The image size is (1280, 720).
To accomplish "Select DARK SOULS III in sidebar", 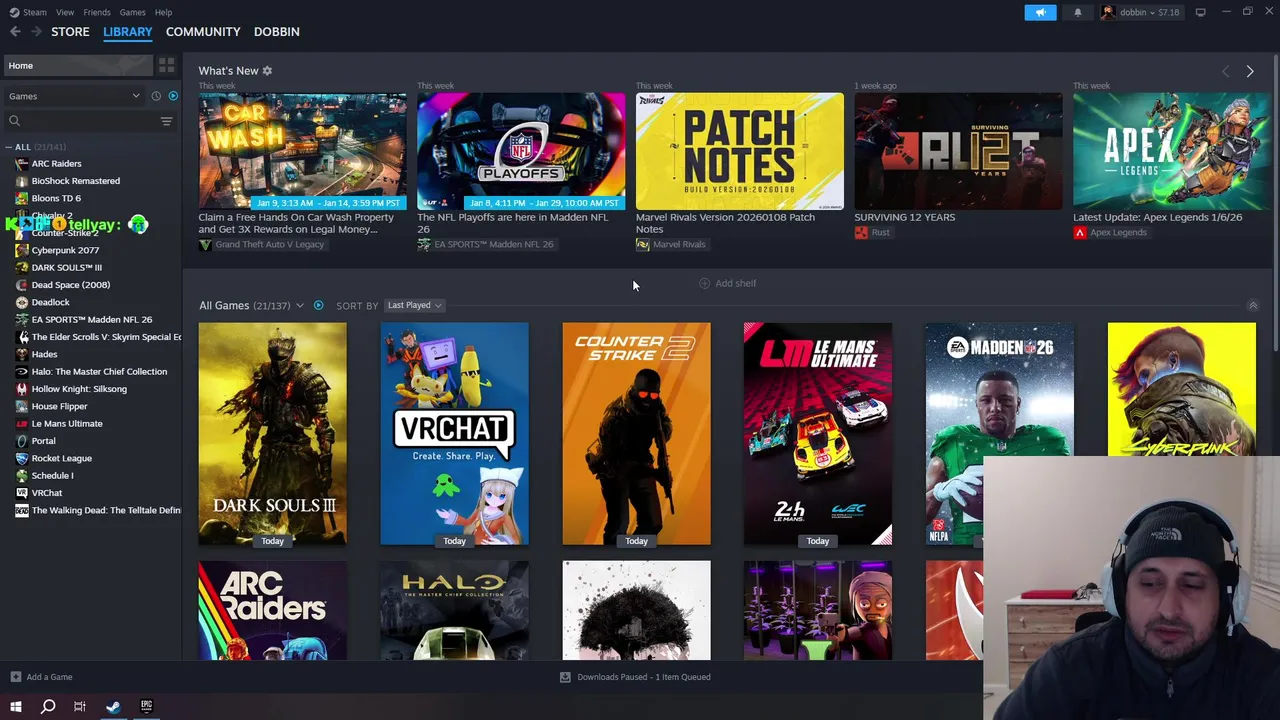I will [66, 267].
